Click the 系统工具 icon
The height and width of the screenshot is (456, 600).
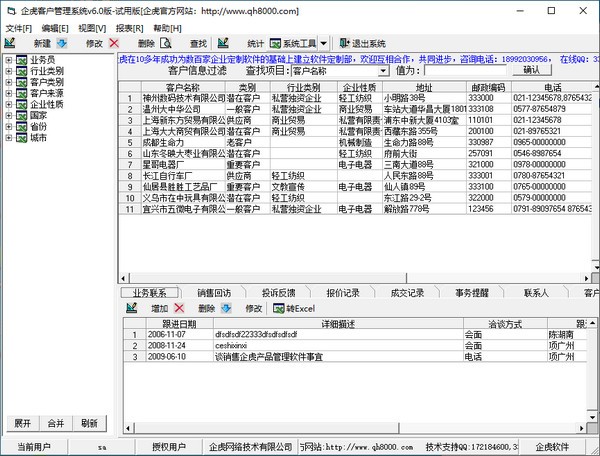coord(275,43)
